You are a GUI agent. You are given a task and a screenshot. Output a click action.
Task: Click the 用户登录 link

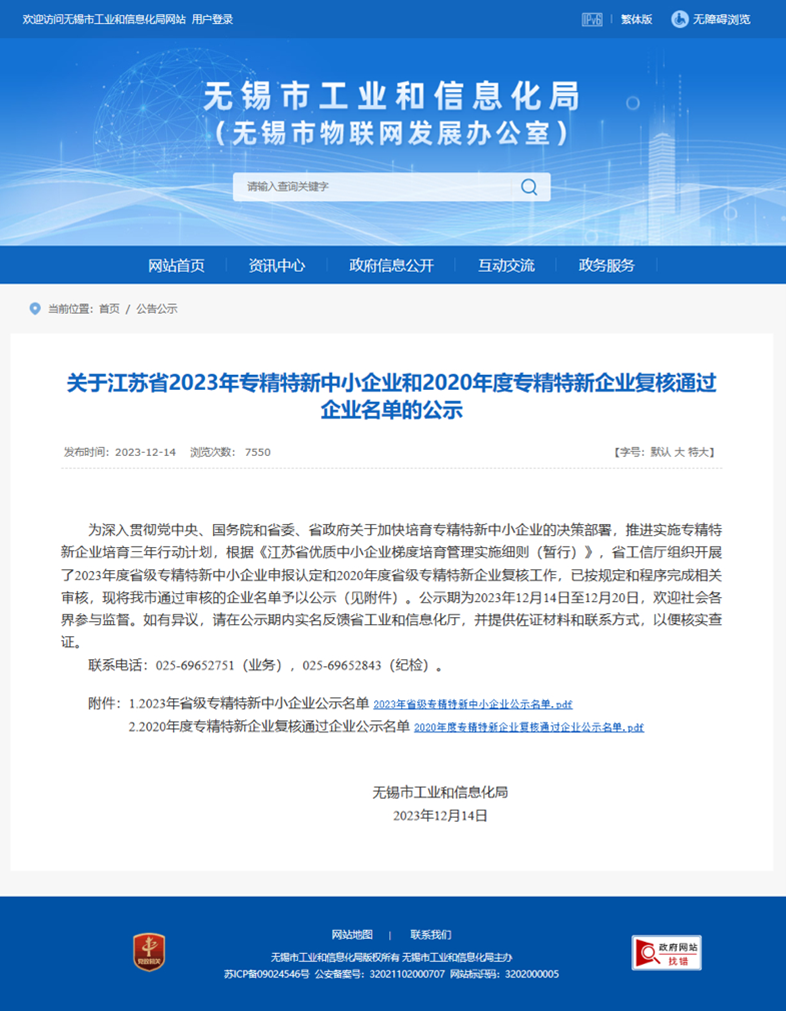pyautogui.click(x=212, y=19)
